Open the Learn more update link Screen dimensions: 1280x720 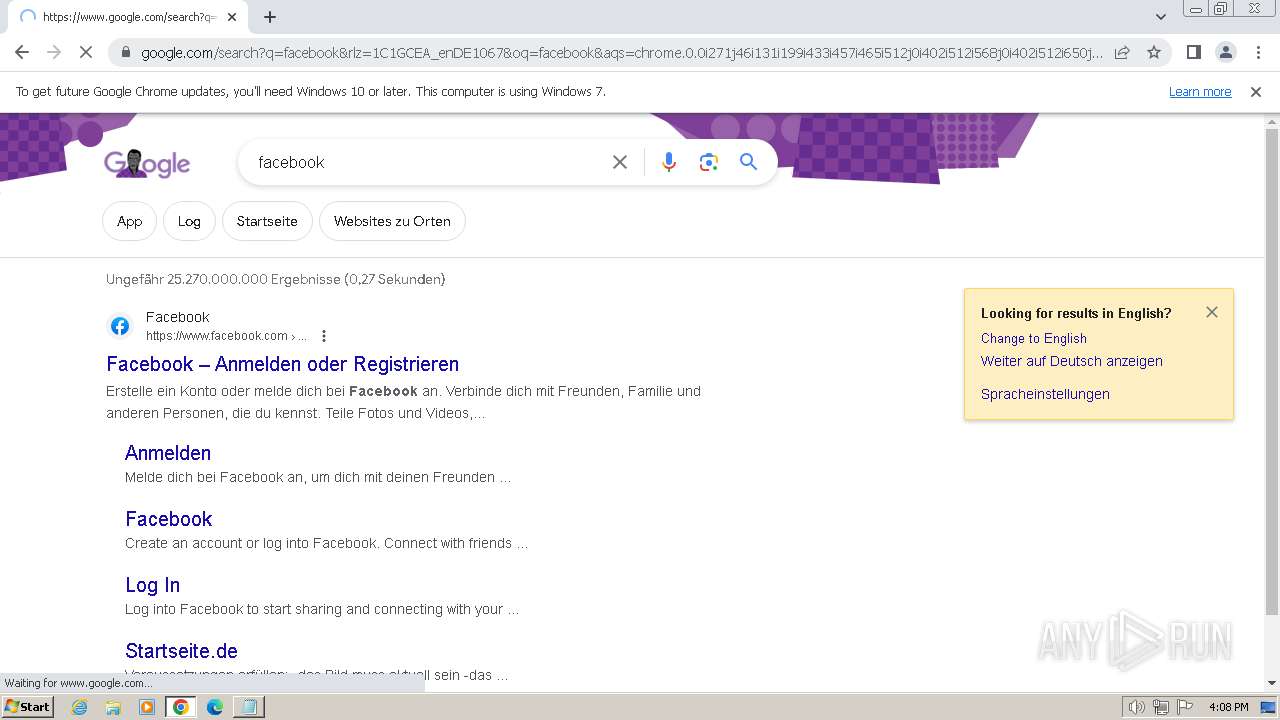[1200, 92]
